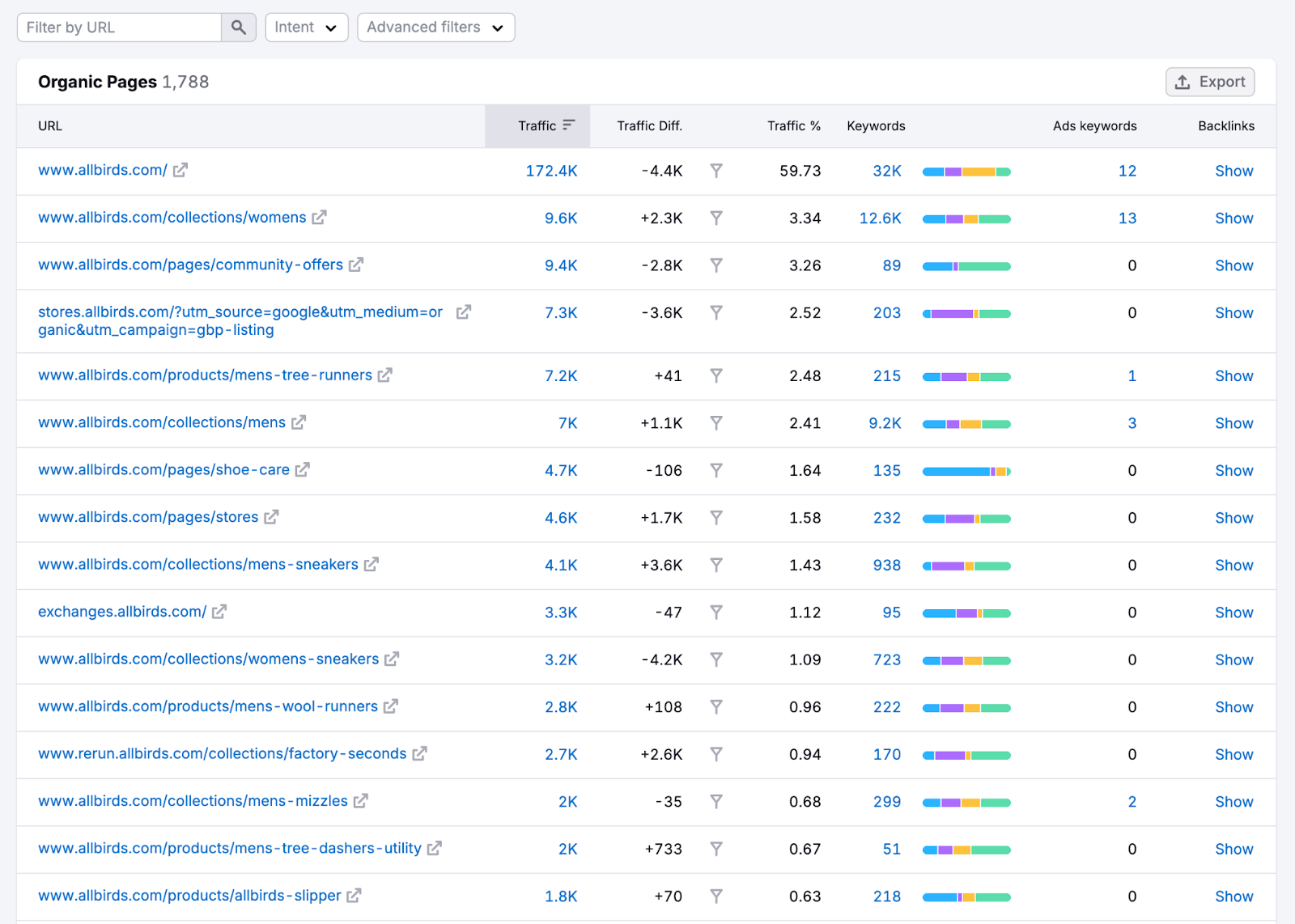Click the external link icon beside mens-tree-runners
The height and width of the screenshot is (924, 1295).
click(385, 375)
